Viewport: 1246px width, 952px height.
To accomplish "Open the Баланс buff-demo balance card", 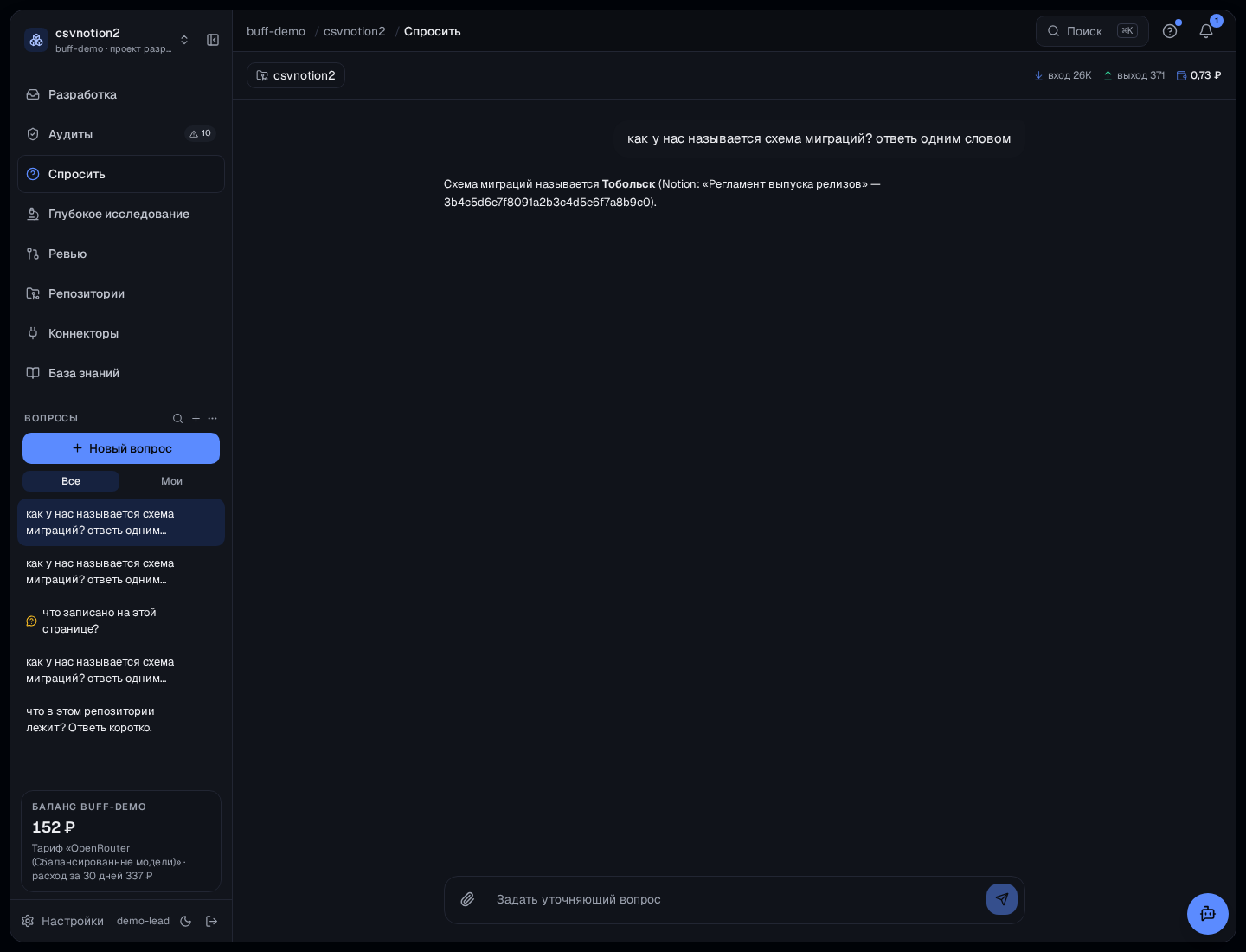I will (121, 841).
